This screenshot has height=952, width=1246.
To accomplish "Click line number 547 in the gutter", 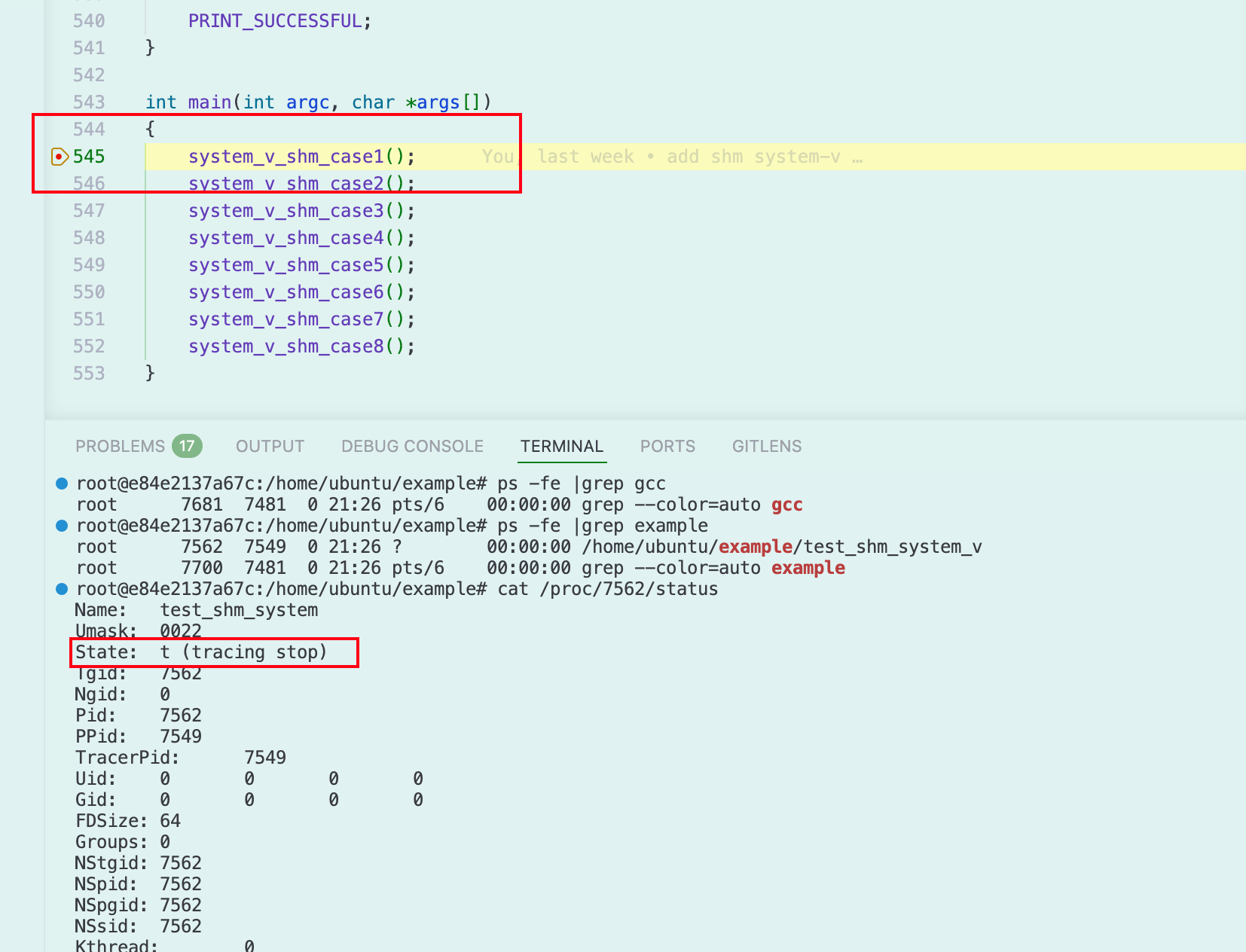I will click(x=89, y=211).
